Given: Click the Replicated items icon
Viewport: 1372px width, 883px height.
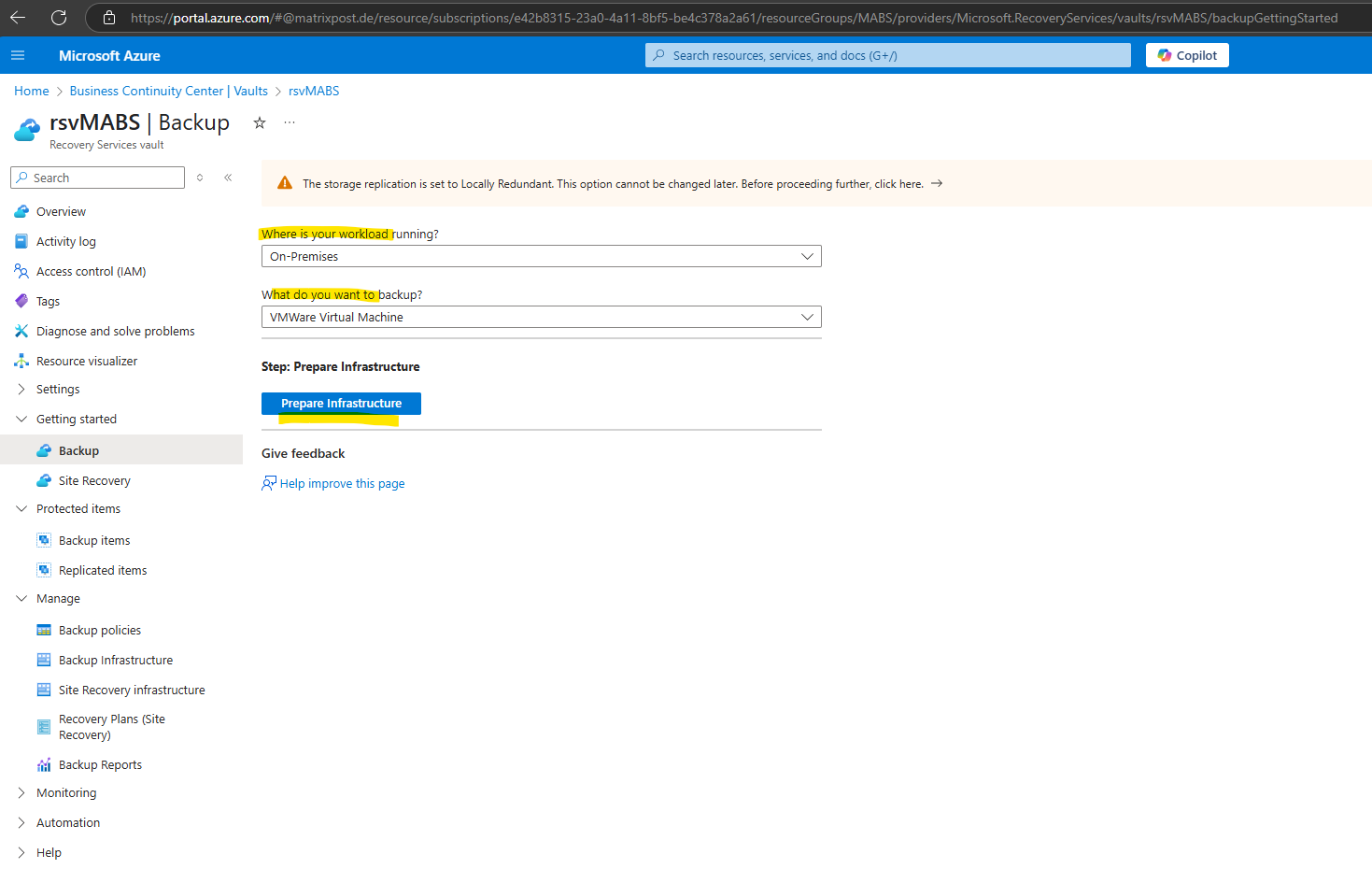Looking at the screenshot, I should 44,570.
